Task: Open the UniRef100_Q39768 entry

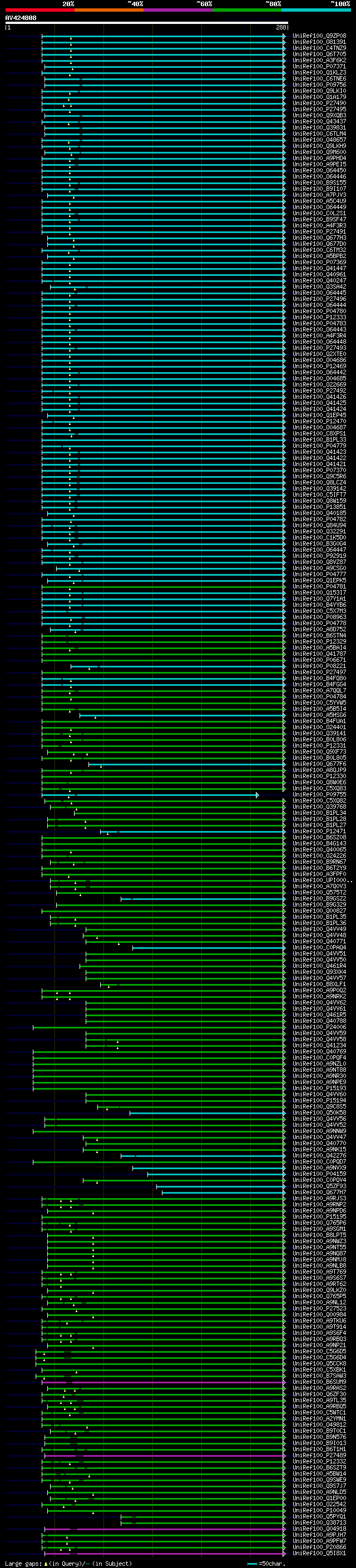Action: click(319, 807)
